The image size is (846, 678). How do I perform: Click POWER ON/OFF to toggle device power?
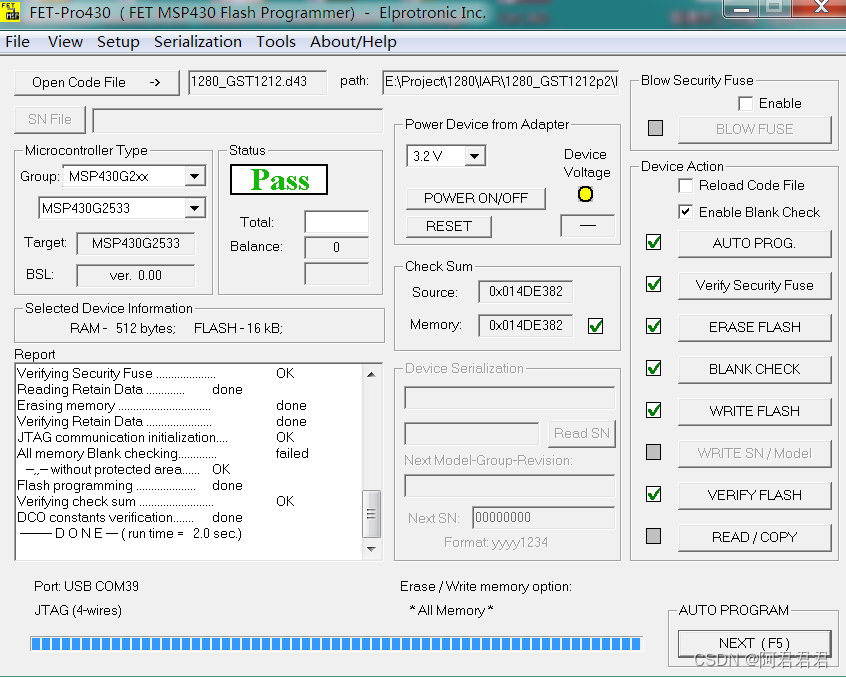click(x=475, y=199)
